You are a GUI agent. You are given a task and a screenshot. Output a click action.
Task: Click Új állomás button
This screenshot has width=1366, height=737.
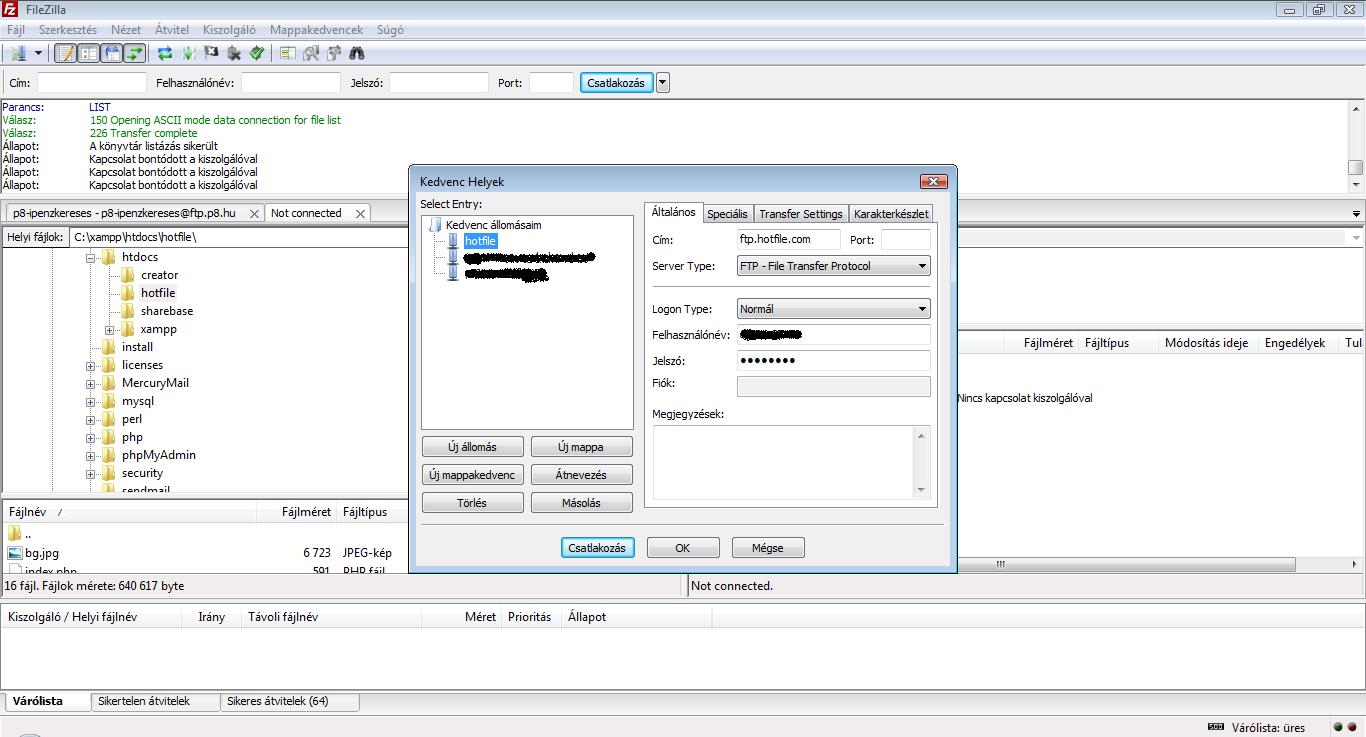point(473,447)
